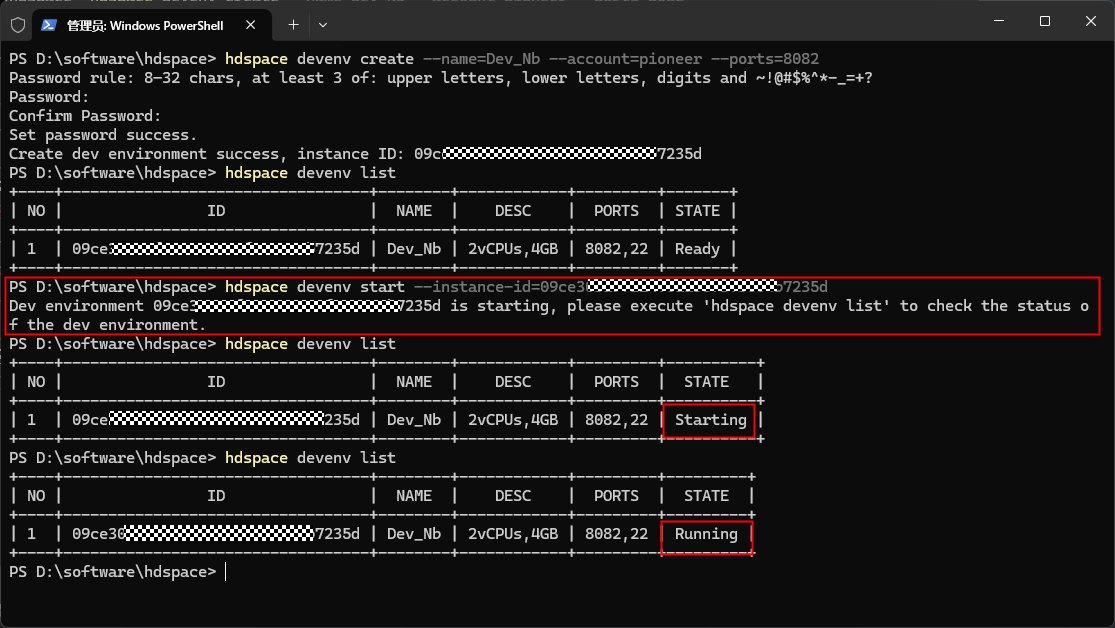This screenshot has width=1115, height=628.
Task: Click the Dev_Nb name in last table
Action: (413, 534)
